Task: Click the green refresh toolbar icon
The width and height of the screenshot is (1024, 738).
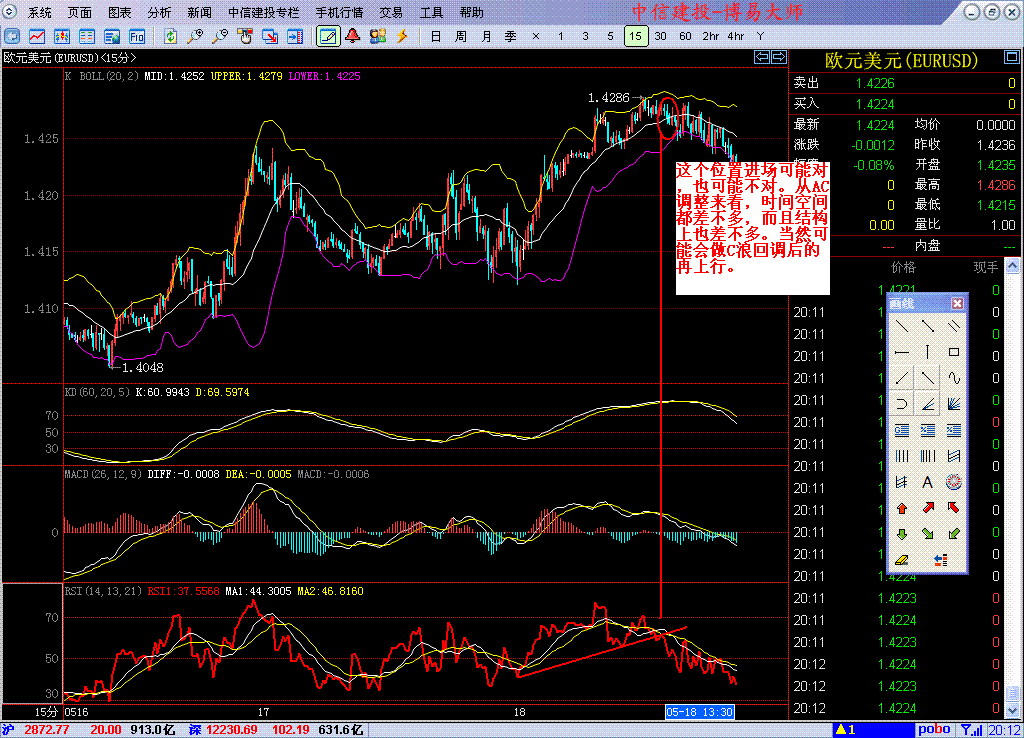Action: tap(170, 37)
